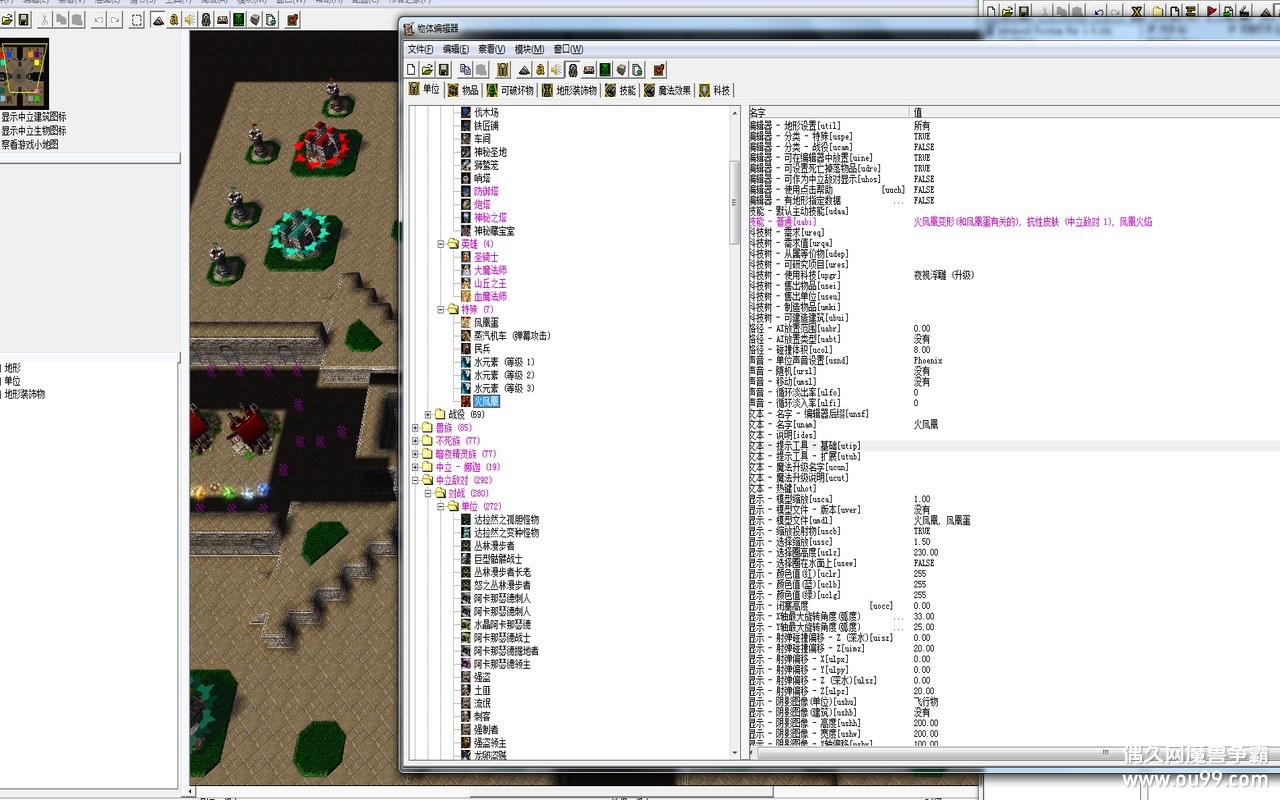The height and width of the screenshot is (800, 1280).
Task: Open the 文件(F) menu
Action: [421, 49]
